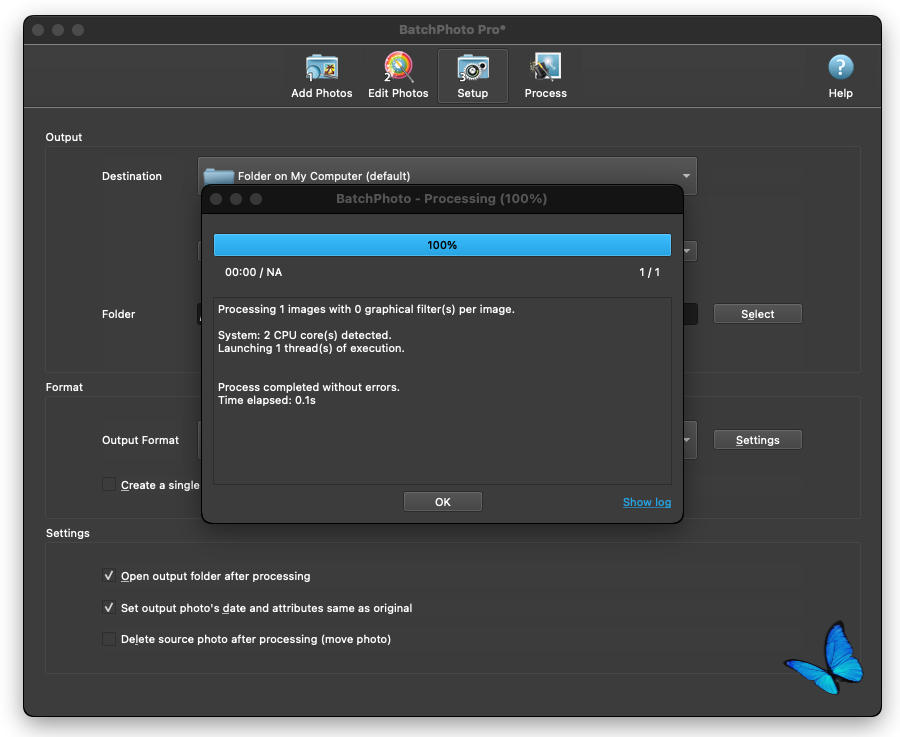
Task: Toggle Open output folder after processing
Action: pyautogui.click(x=108, y=575)
